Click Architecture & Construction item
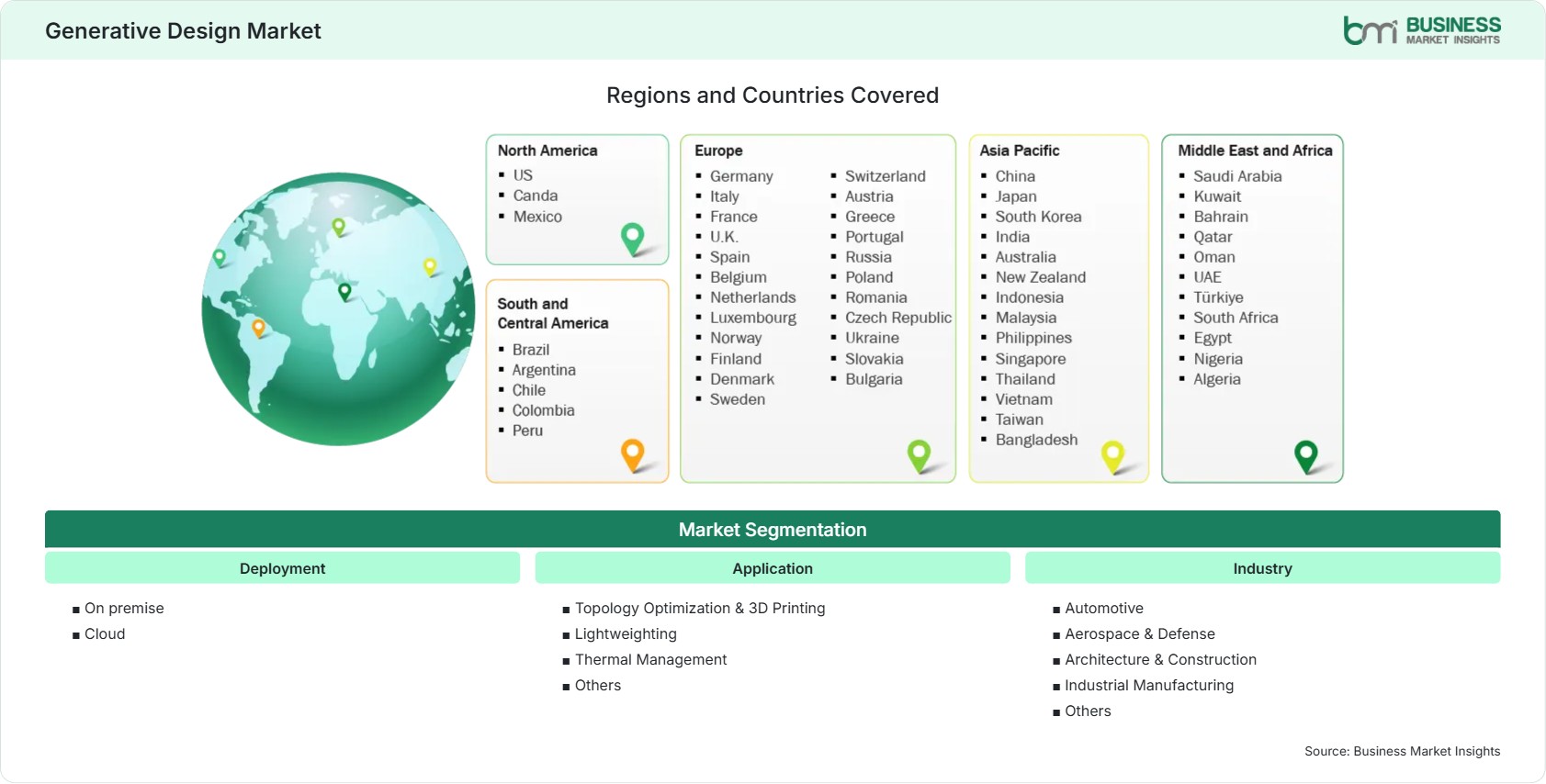1546x784 pixels. point(1161,660)
